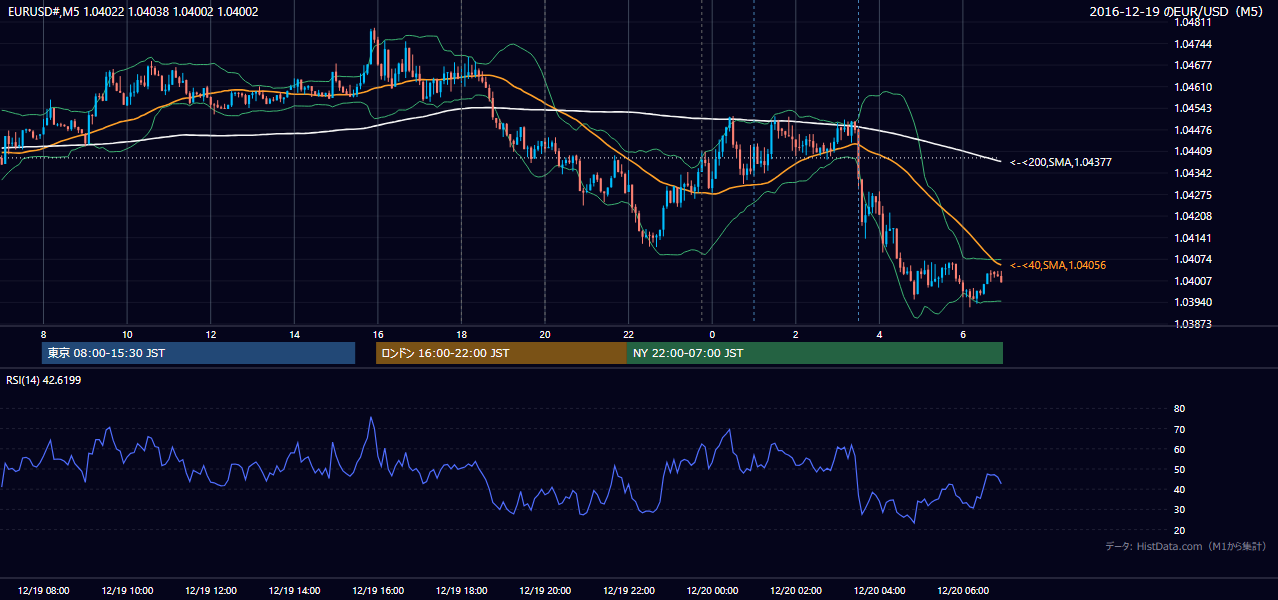This screenshot has height=600, width=1278.
Task: Click hour label 0 under the price chart
Action: 711,334
